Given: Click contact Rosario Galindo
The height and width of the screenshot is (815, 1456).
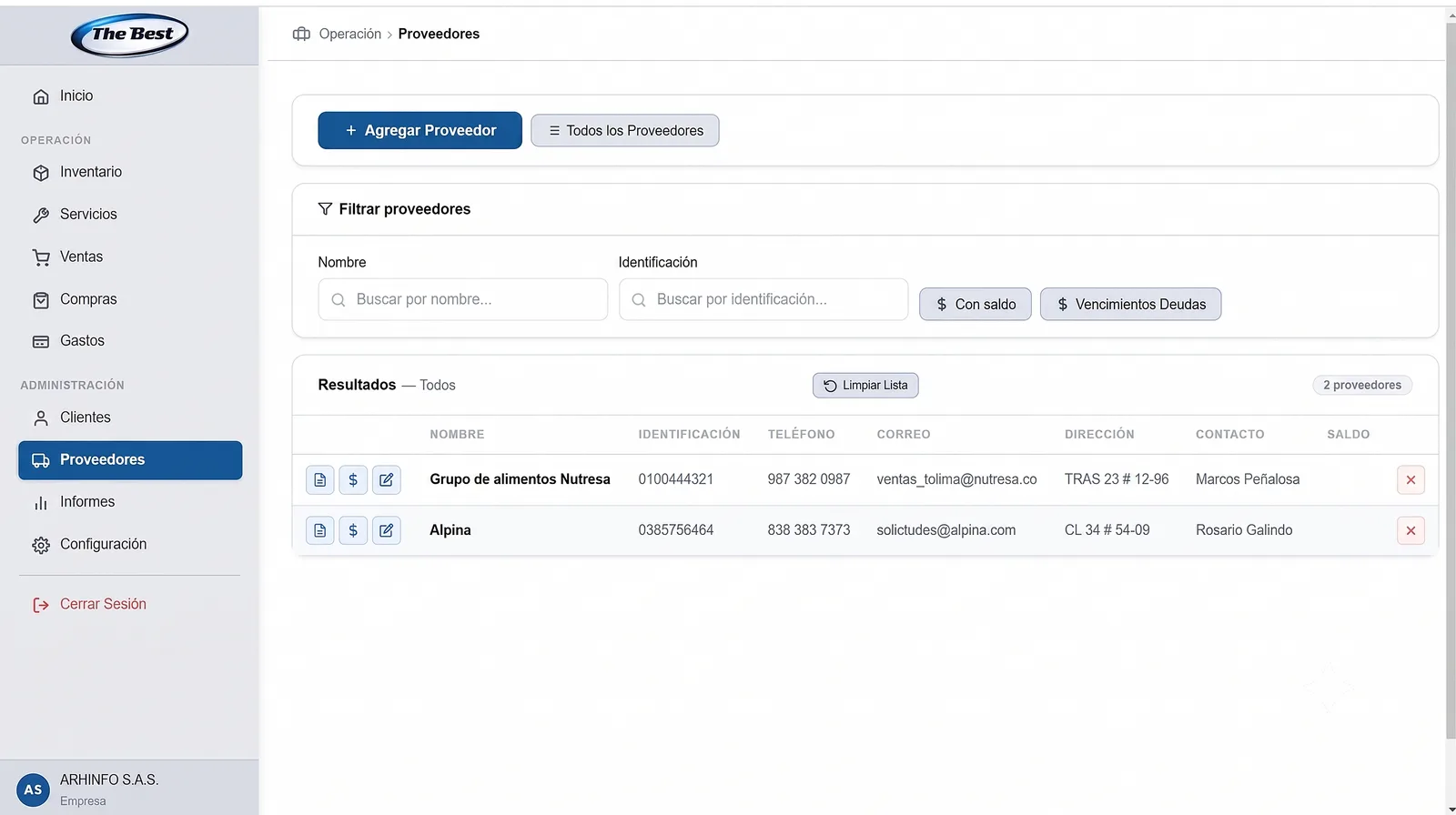Looking at the screenshot, I should point(1244,530).
